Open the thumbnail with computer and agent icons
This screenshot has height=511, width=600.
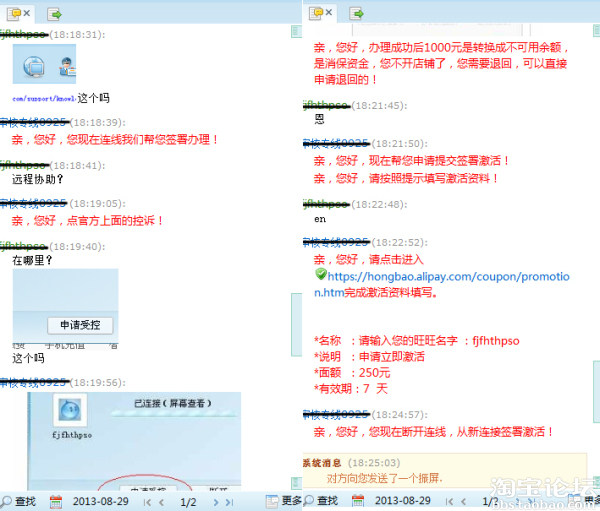point(44,64)
